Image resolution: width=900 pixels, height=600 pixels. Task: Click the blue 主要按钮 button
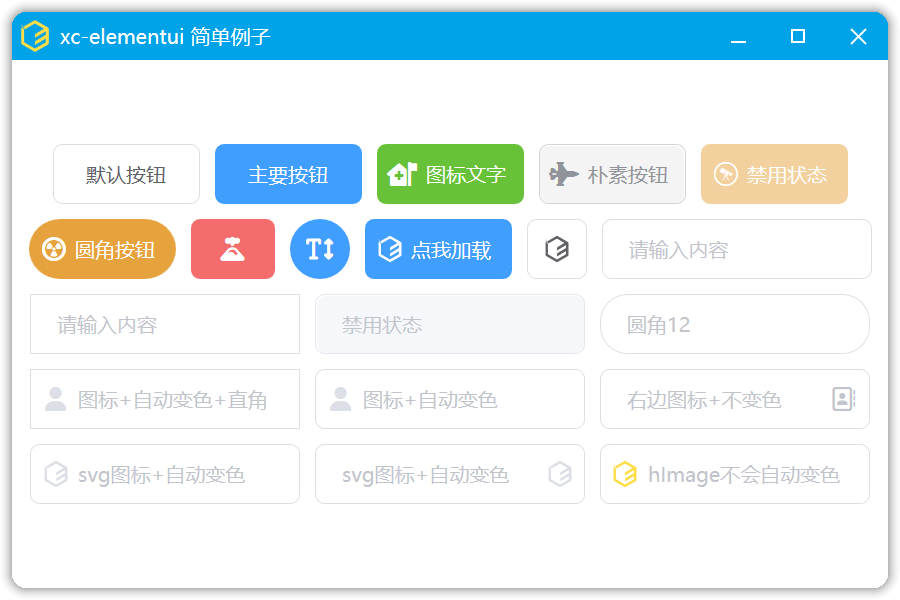(288, 173)
